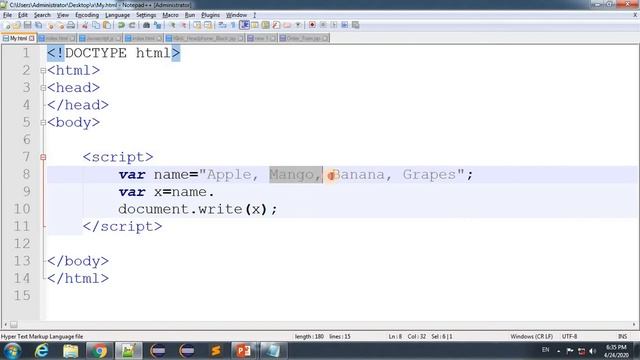Screen dimensions: 640x360
Task: Click the Open file toolbar icon
Action: point(16,25)
